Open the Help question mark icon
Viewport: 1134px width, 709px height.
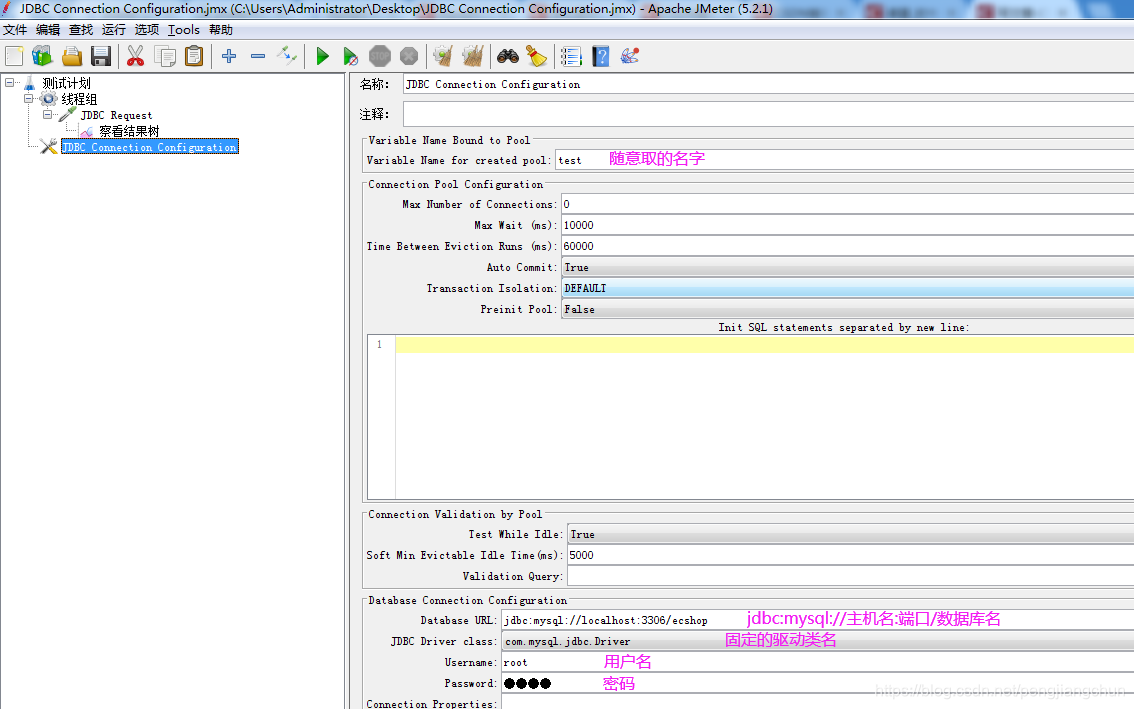tap(600, 56)
